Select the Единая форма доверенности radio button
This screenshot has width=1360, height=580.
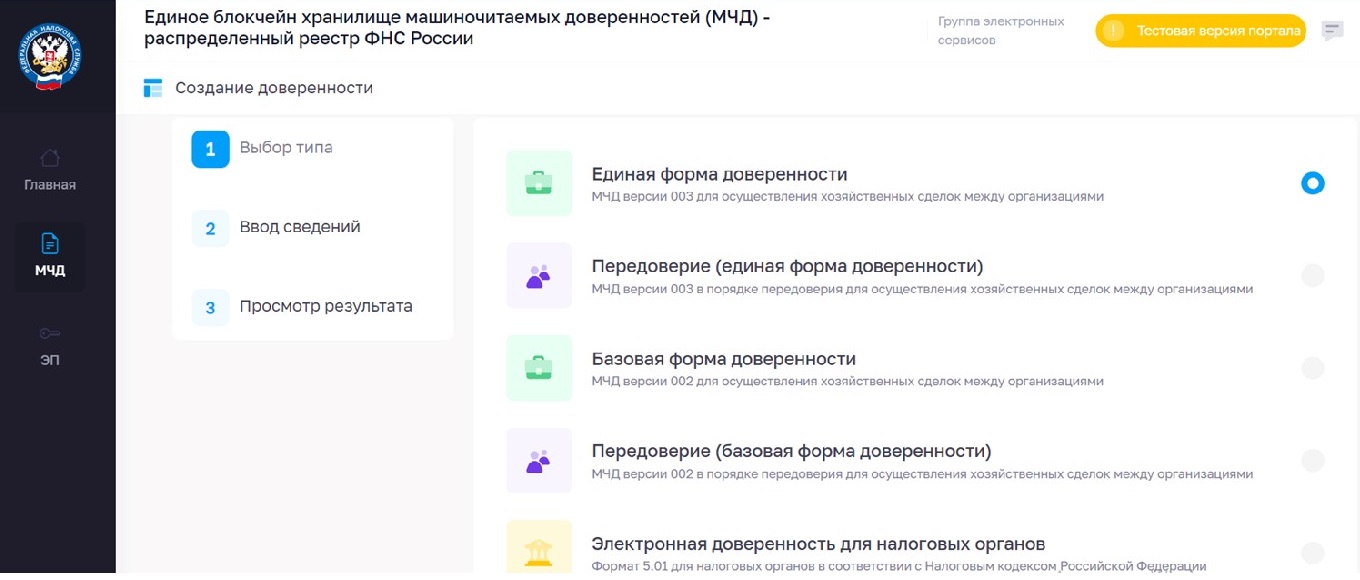[x=1313, y=183]
